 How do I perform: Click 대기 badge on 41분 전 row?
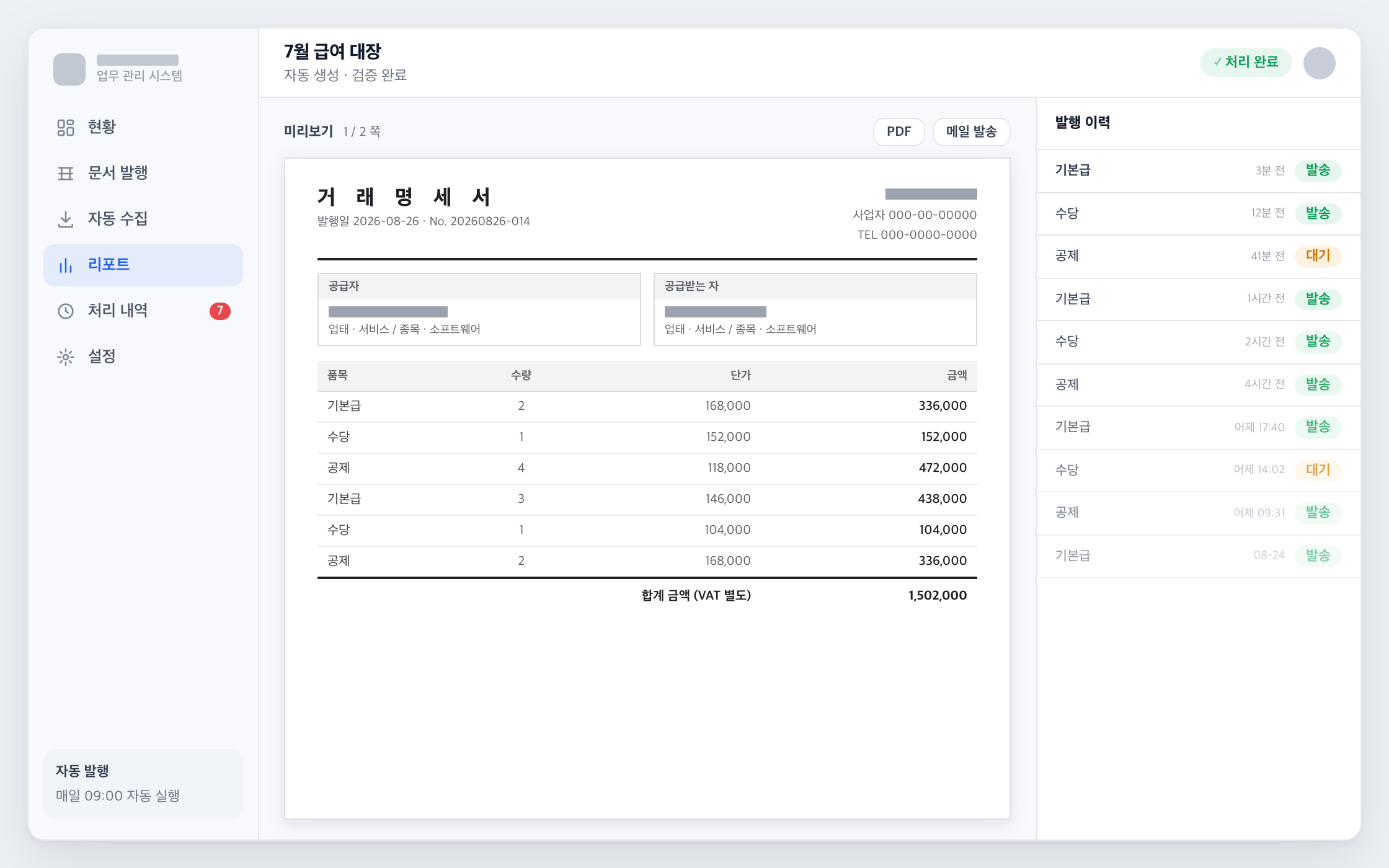(1318, 256)
